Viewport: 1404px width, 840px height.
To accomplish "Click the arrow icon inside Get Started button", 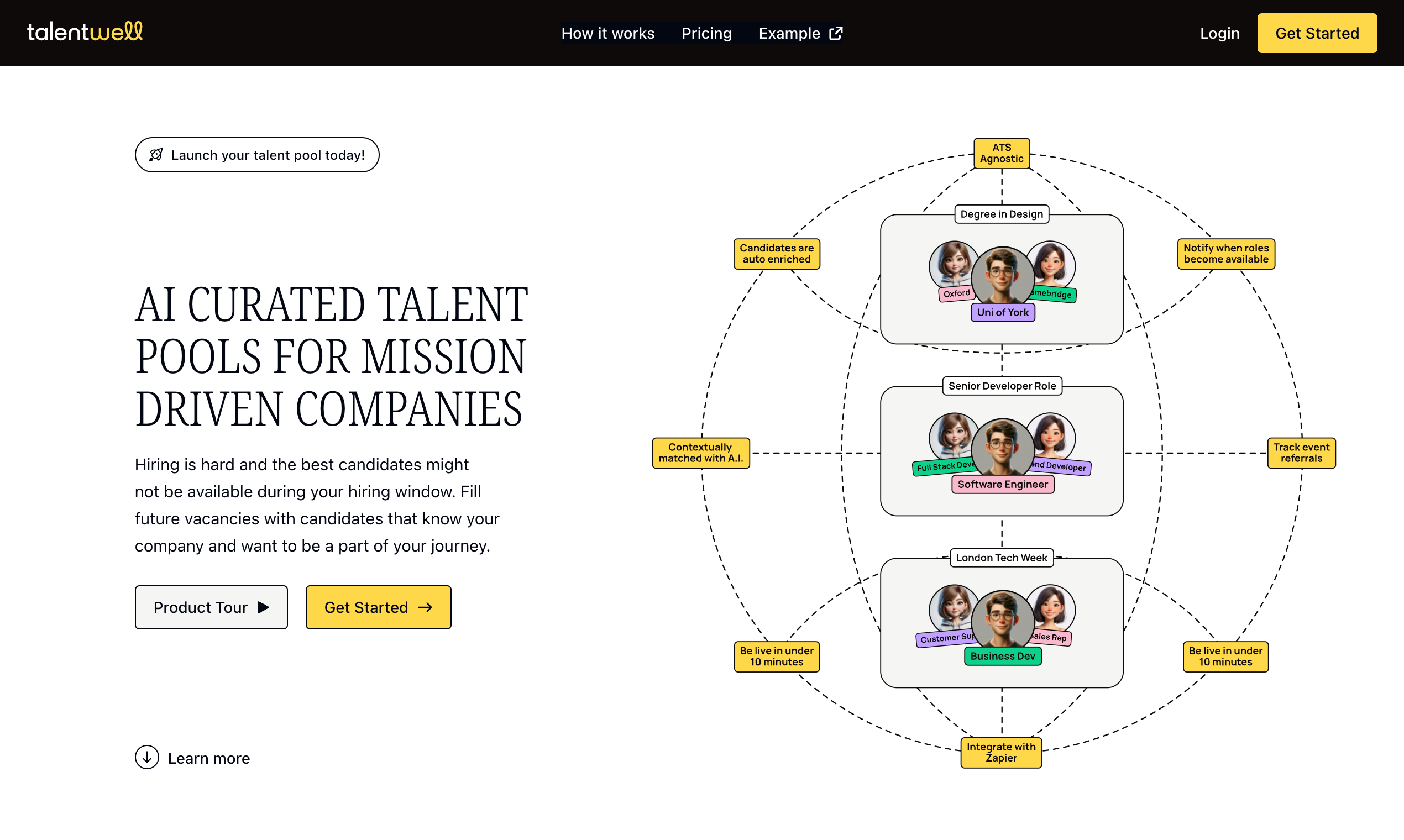I will point(425,607).
